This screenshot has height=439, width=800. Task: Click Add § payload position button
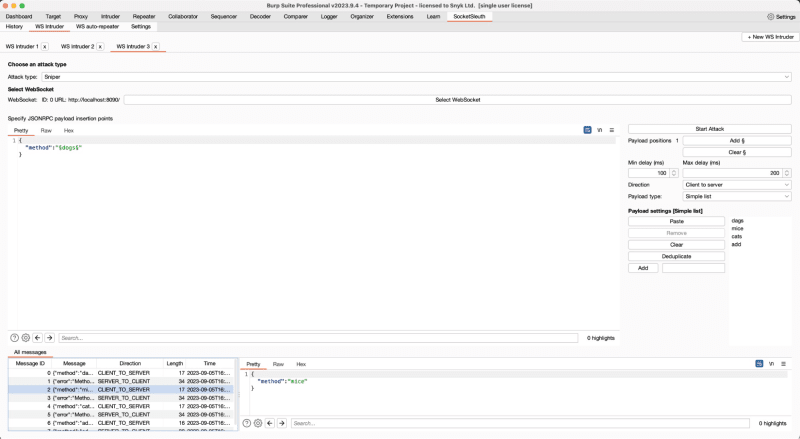pos(737,140)
